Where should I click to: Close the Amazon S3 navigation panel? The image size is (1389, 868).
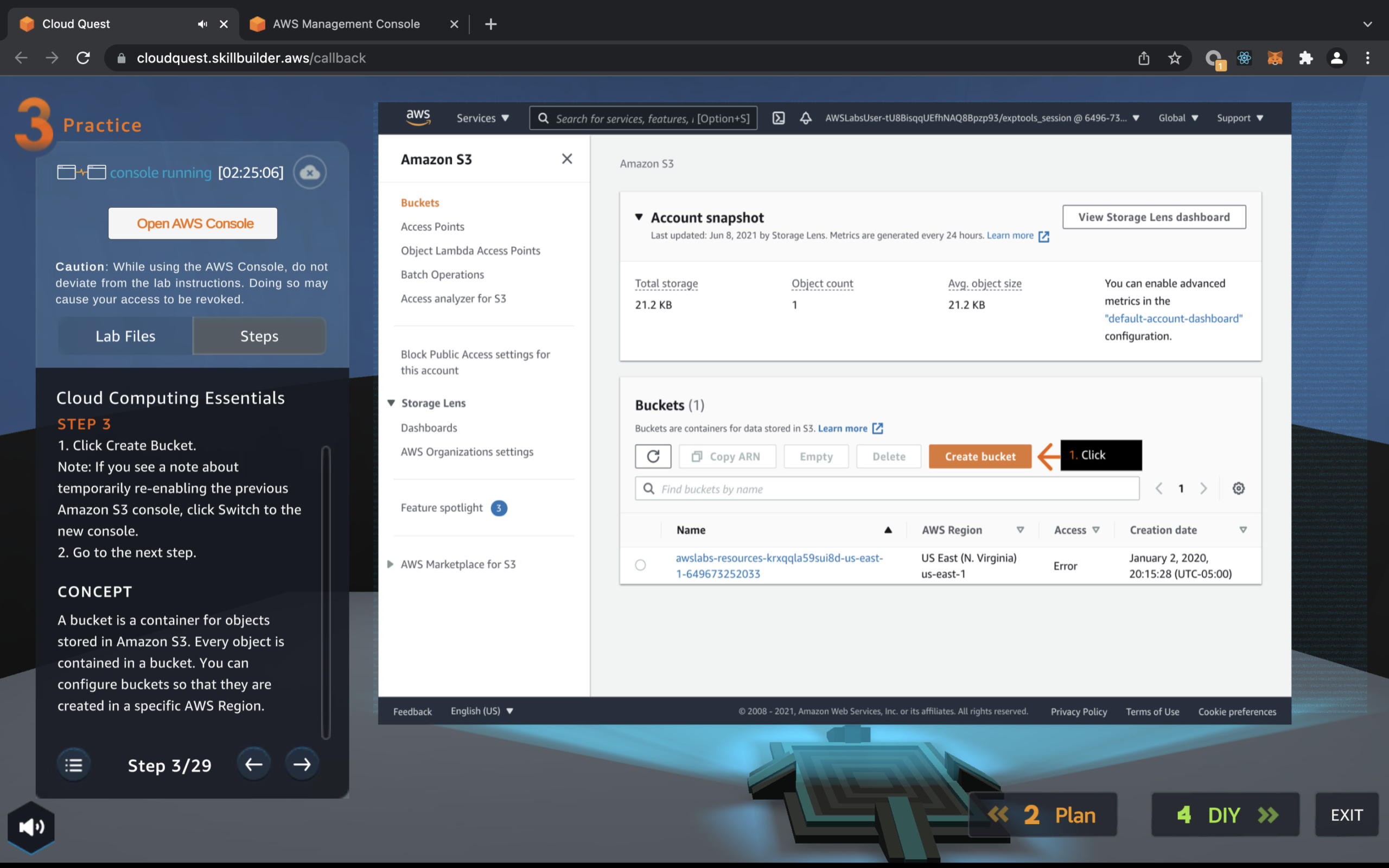tap(566, 159)
